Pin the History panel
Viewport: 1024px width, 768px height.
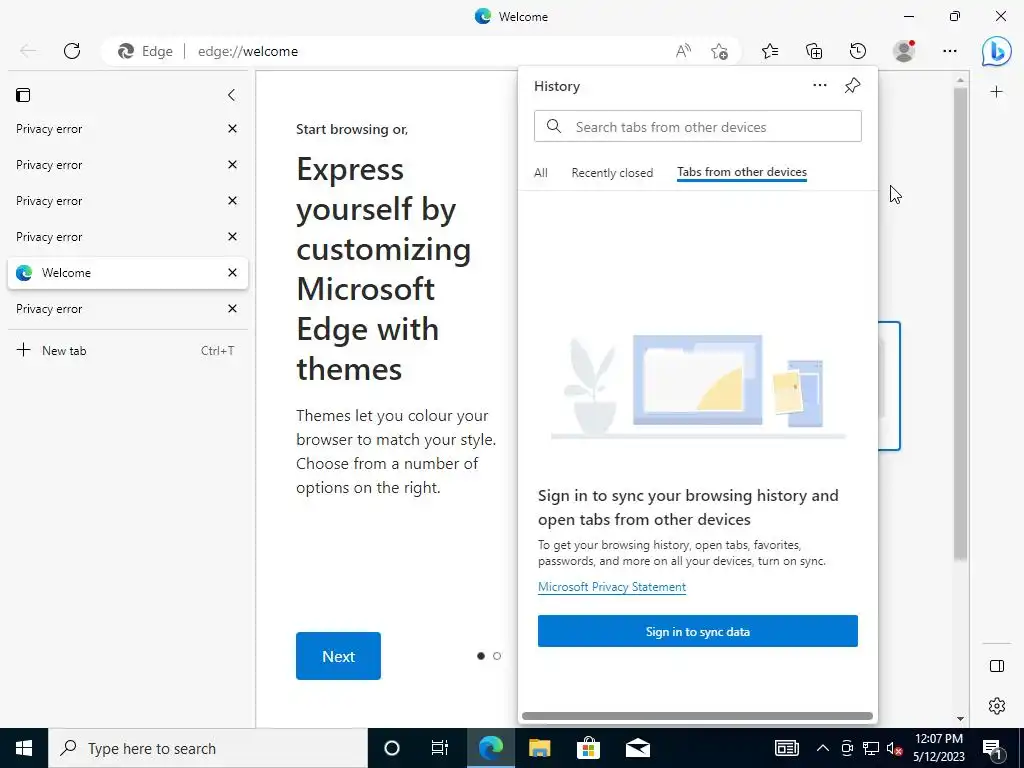[x=852, y=86]
